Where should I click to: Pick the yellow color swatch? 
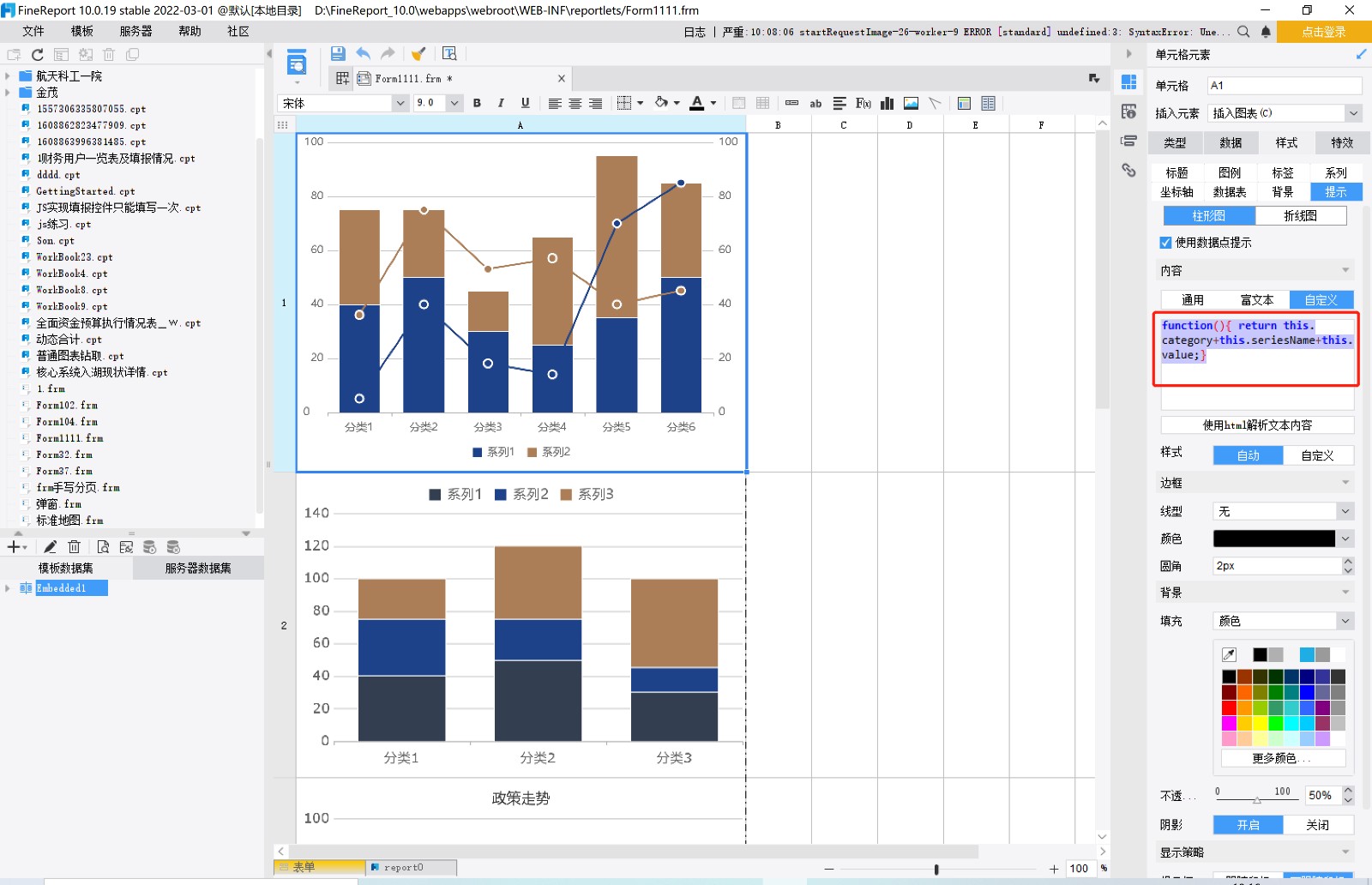pyautogui.click(x=1261, y=724)
